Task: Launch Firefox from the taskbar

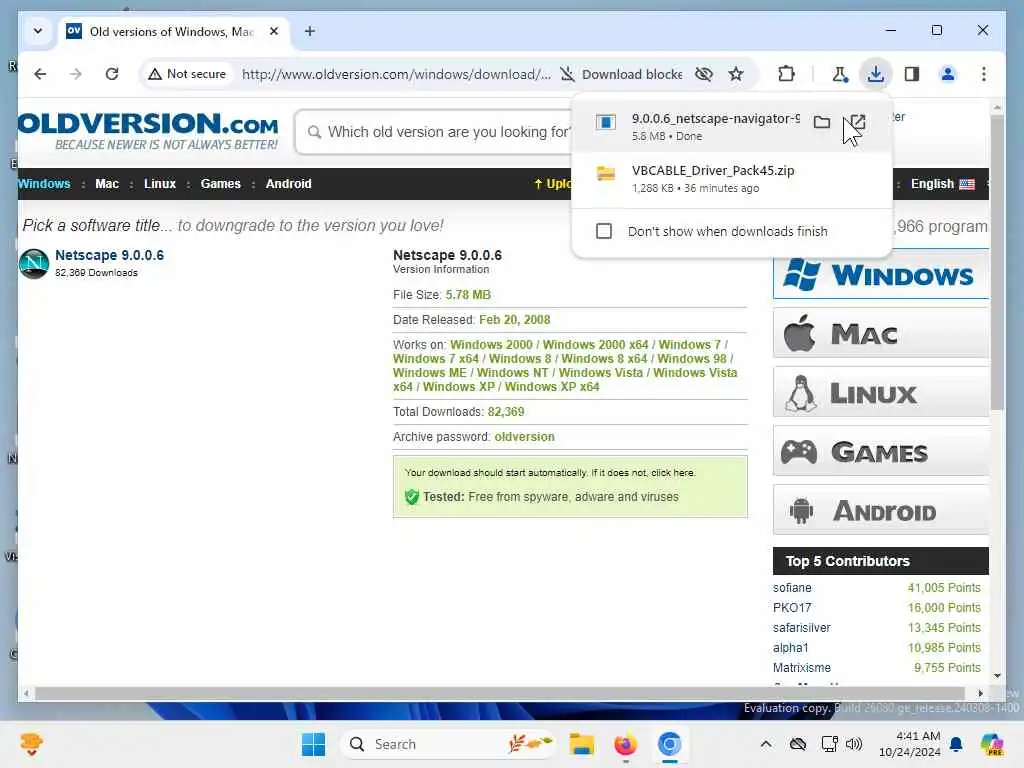Action: 625,744
